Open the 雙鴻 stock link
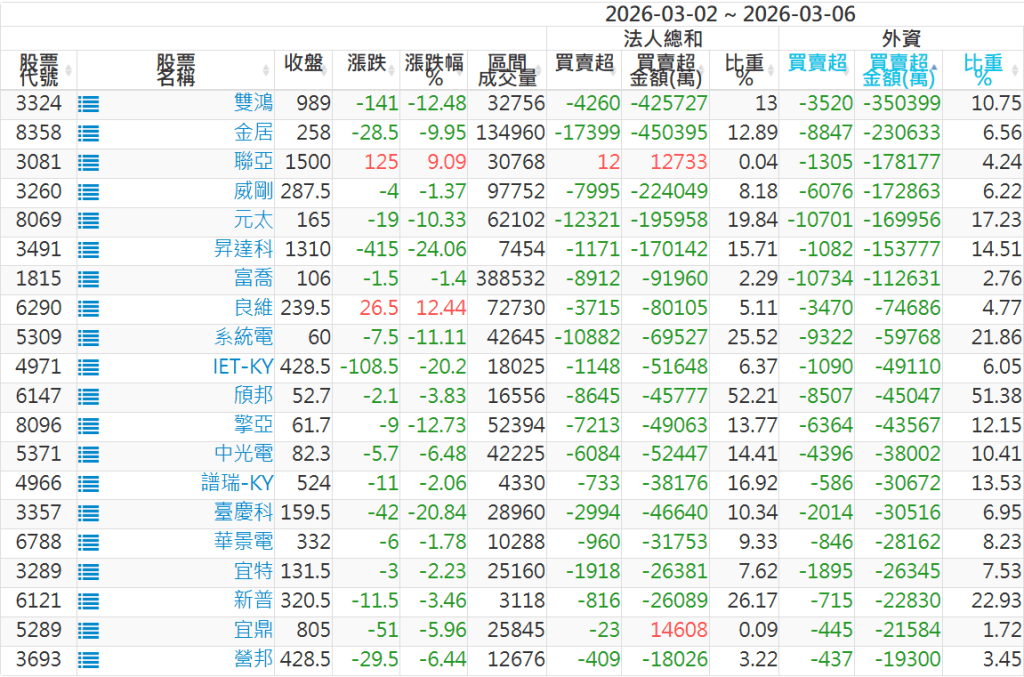The image size is (1024, 677). (253, 104)
